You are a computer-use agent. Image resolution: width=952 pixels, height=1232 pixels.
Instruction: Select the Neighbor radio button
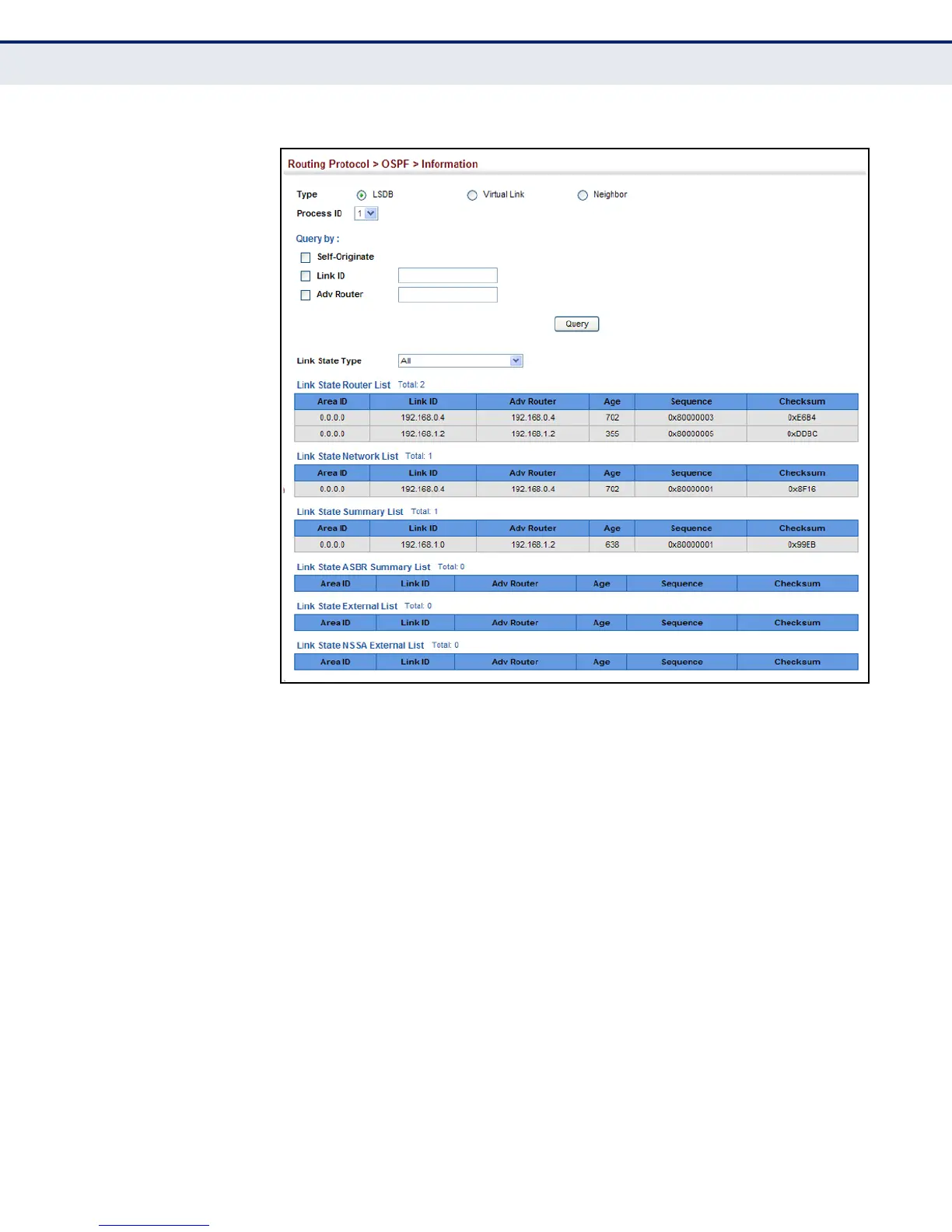pyautogui.click(x=583, y=195)
